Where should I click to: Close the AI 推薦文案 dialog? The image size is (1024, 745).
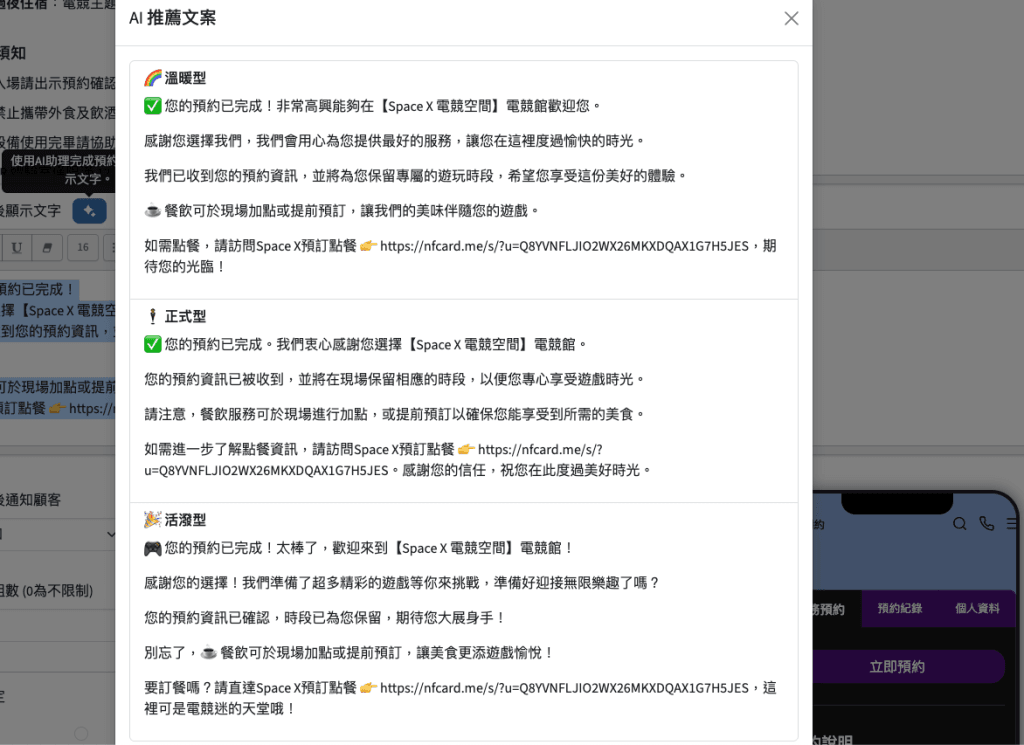791,18
